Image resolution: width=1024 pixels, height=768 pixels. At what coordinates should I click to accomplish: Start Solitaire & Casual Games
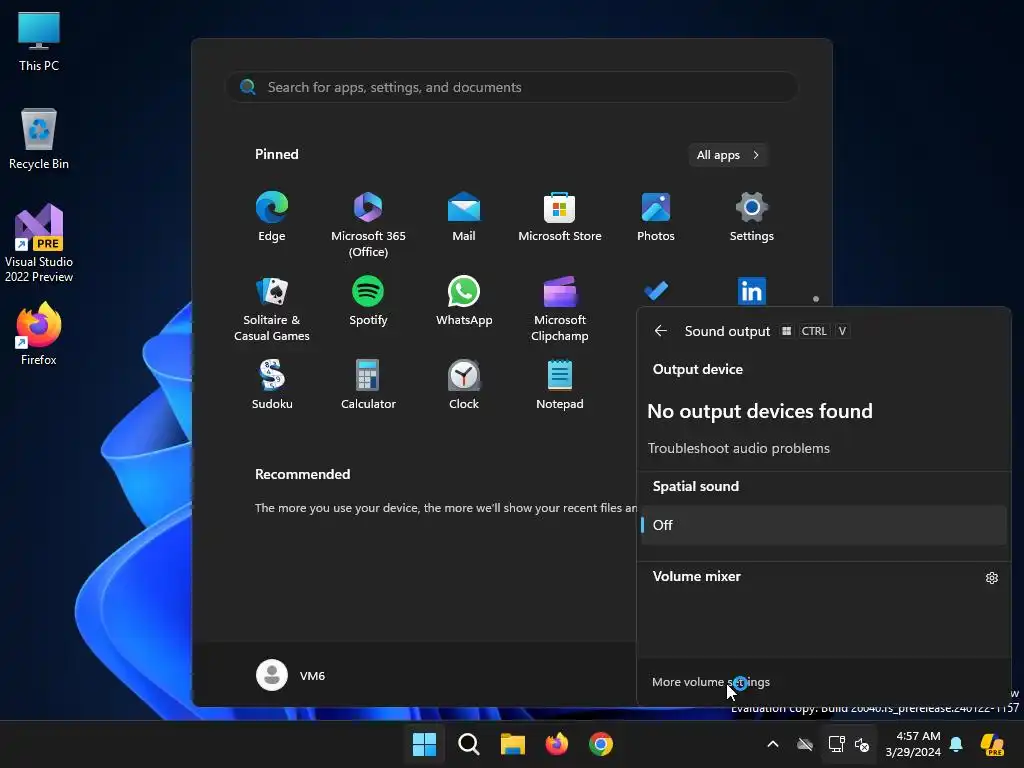pyautogui.click(x=272, y=308)
